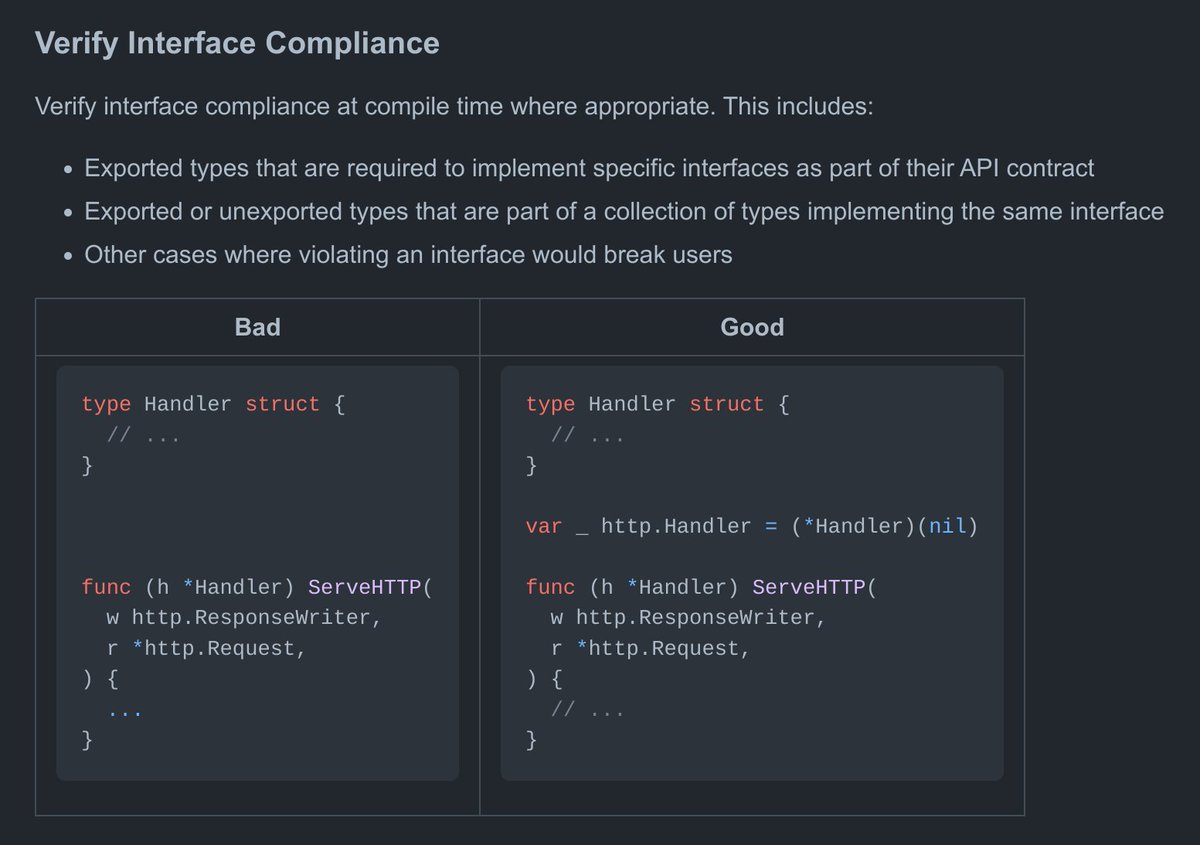Click the 'type Handler struct' line in Bad code
The image size is (1200, 845).
(214, 405)
